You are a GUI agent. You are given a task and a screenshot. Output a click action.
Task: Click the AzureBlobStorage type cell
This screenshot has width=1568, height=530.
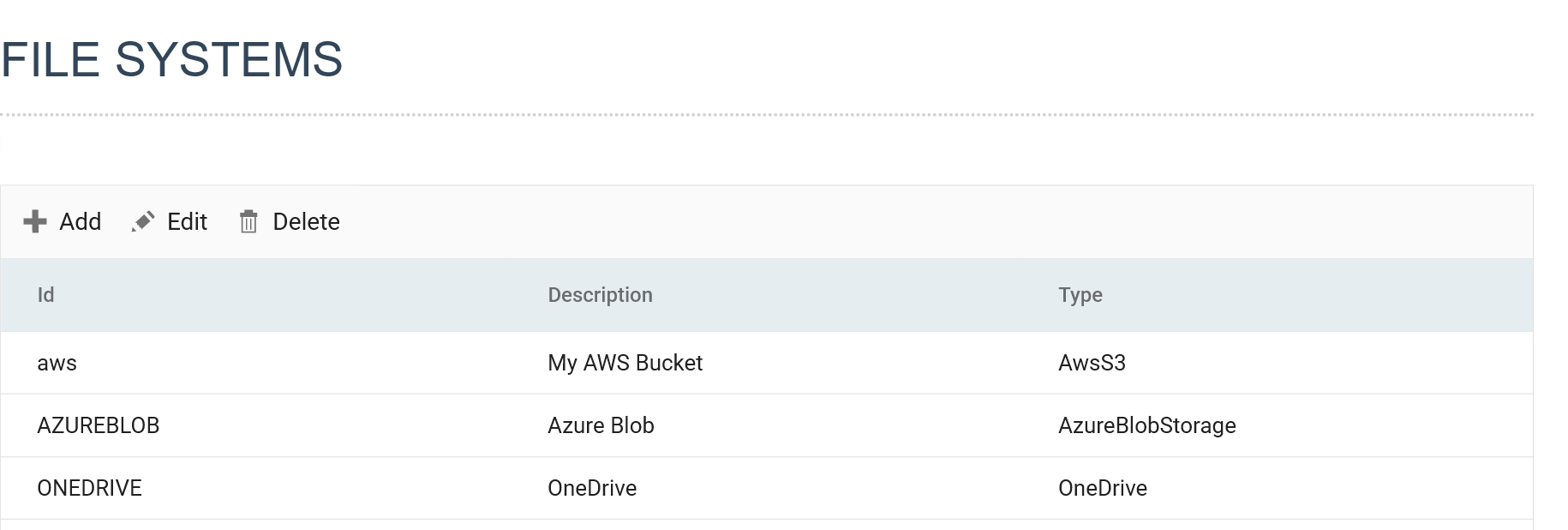pos(1278,425)
